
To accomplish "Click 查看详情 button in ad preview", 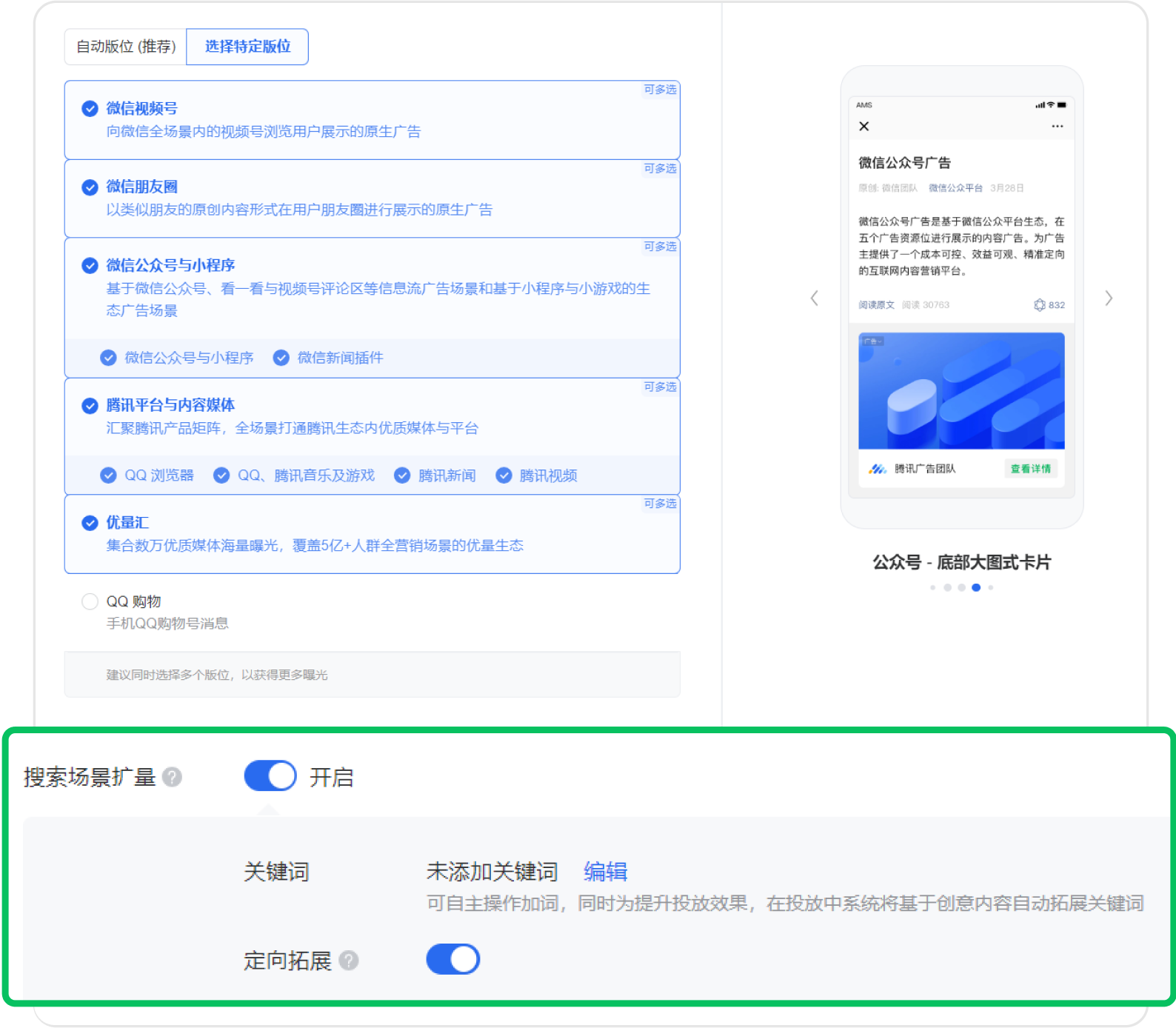I will coord(1030,469).
